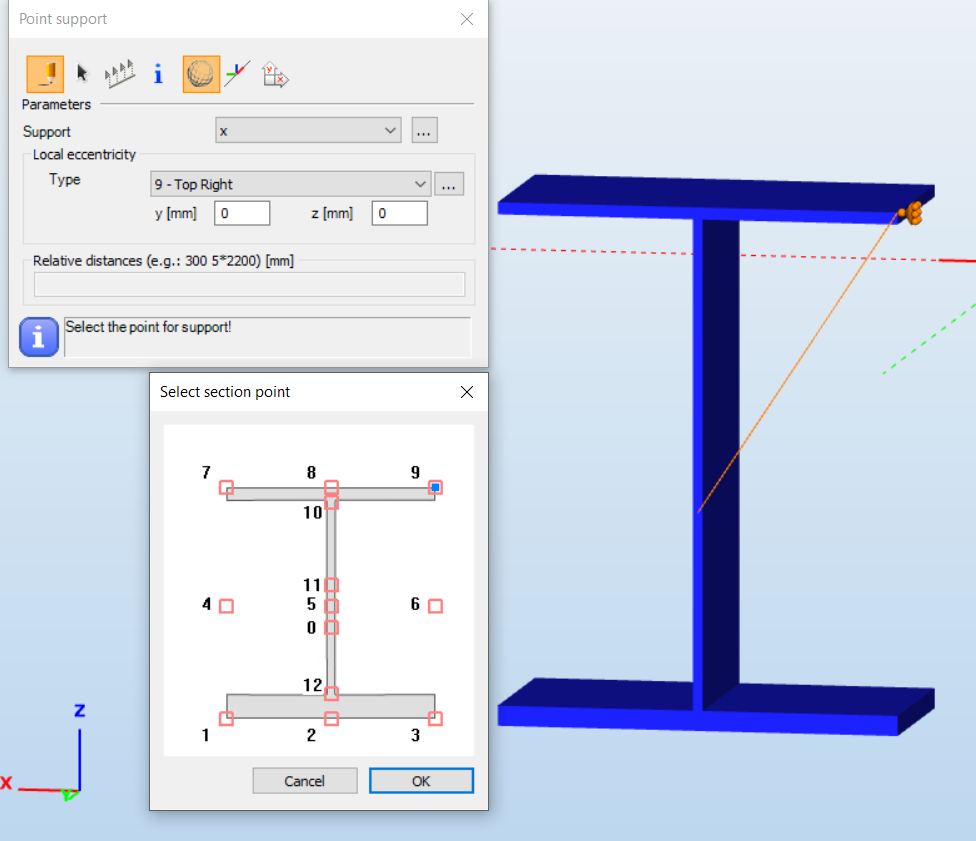
Task: Select section point 3 at bottom right
Action: point(435,718)
